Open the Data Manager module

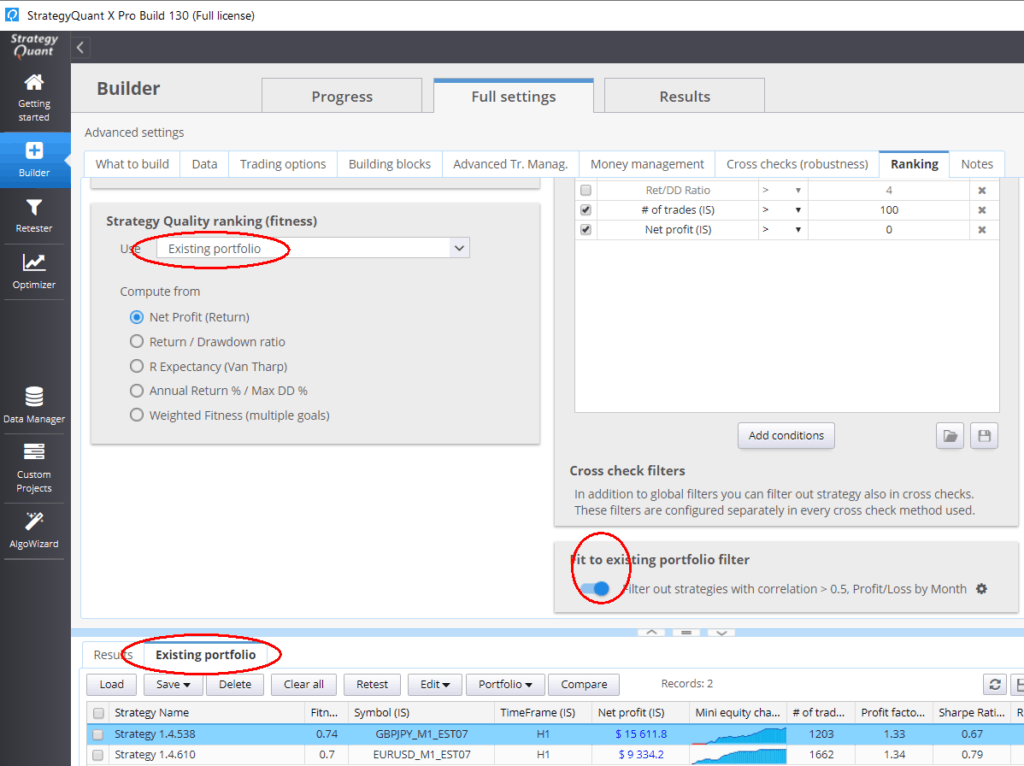coord(34,405)
